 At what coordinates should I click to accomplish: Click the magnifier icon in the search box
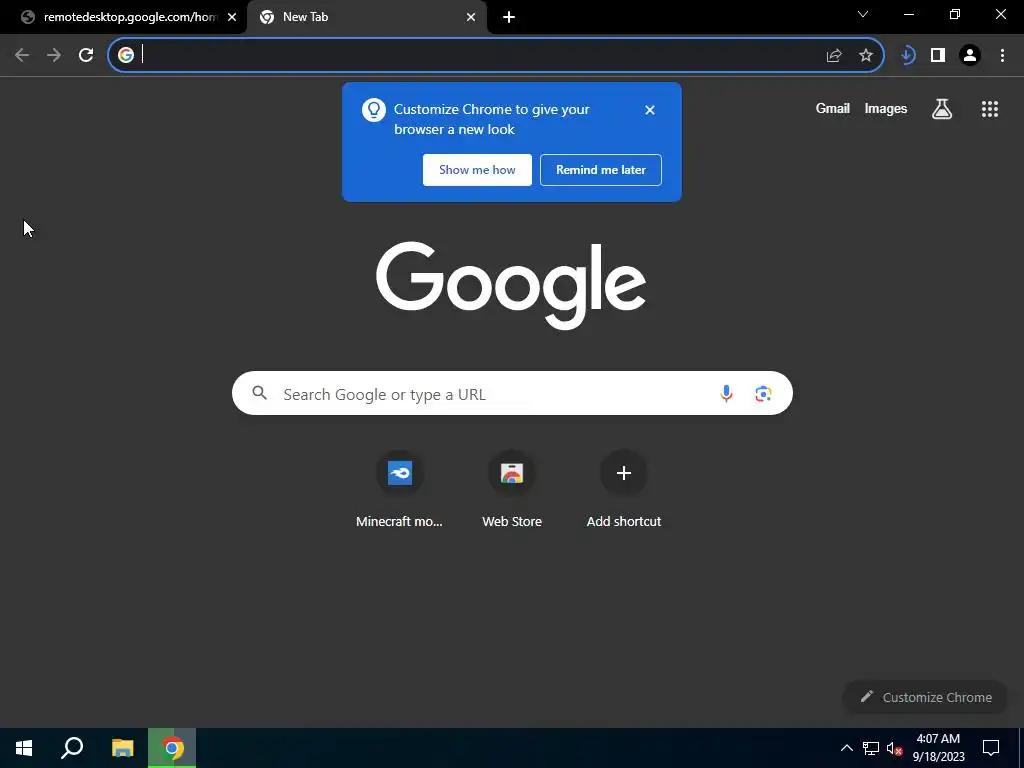(260, 392)
